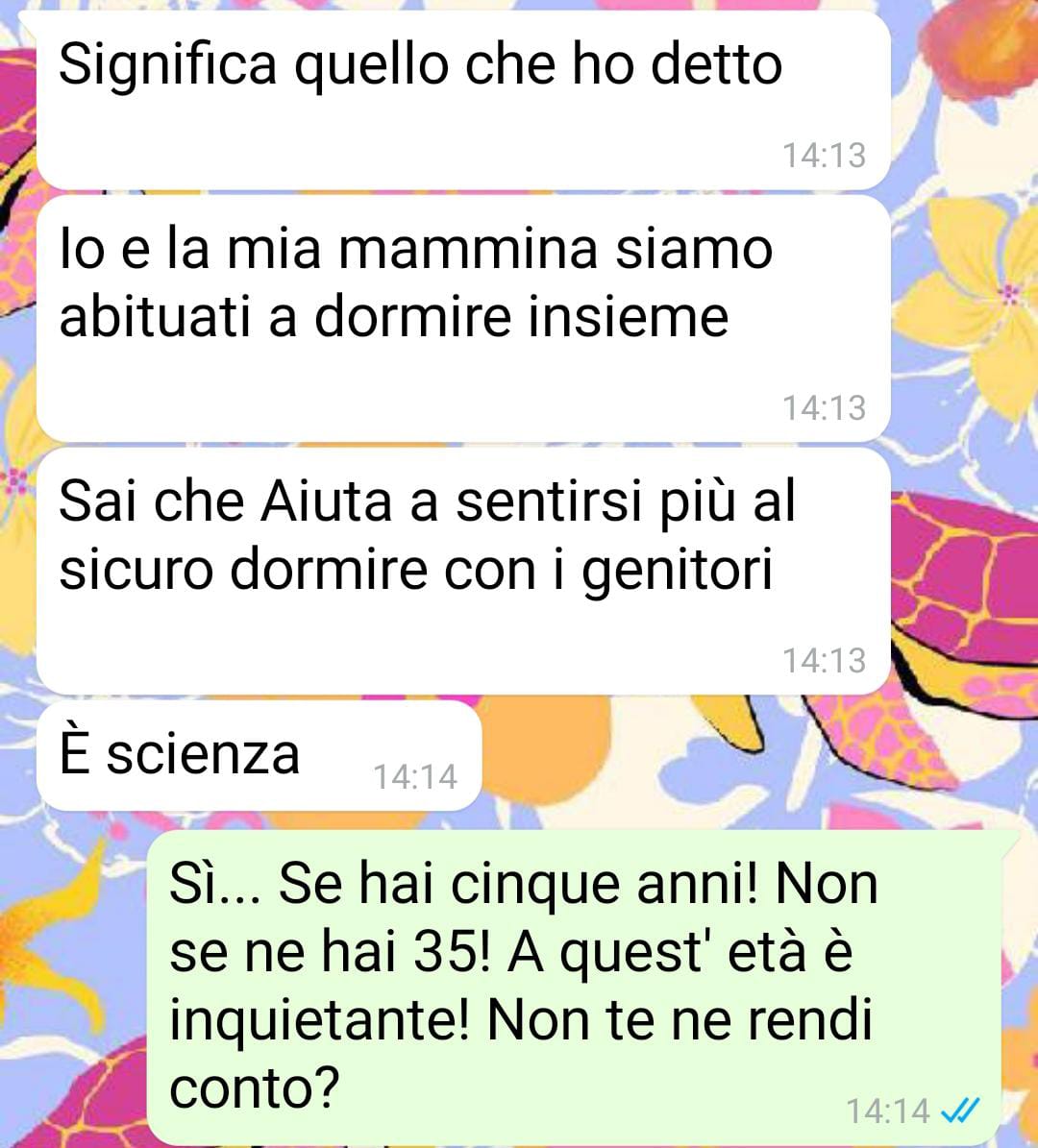Screen dimensions: 1038x1148
Task: Tap the blue double-check read receipt icon
Action: (x=960, y=1111)
